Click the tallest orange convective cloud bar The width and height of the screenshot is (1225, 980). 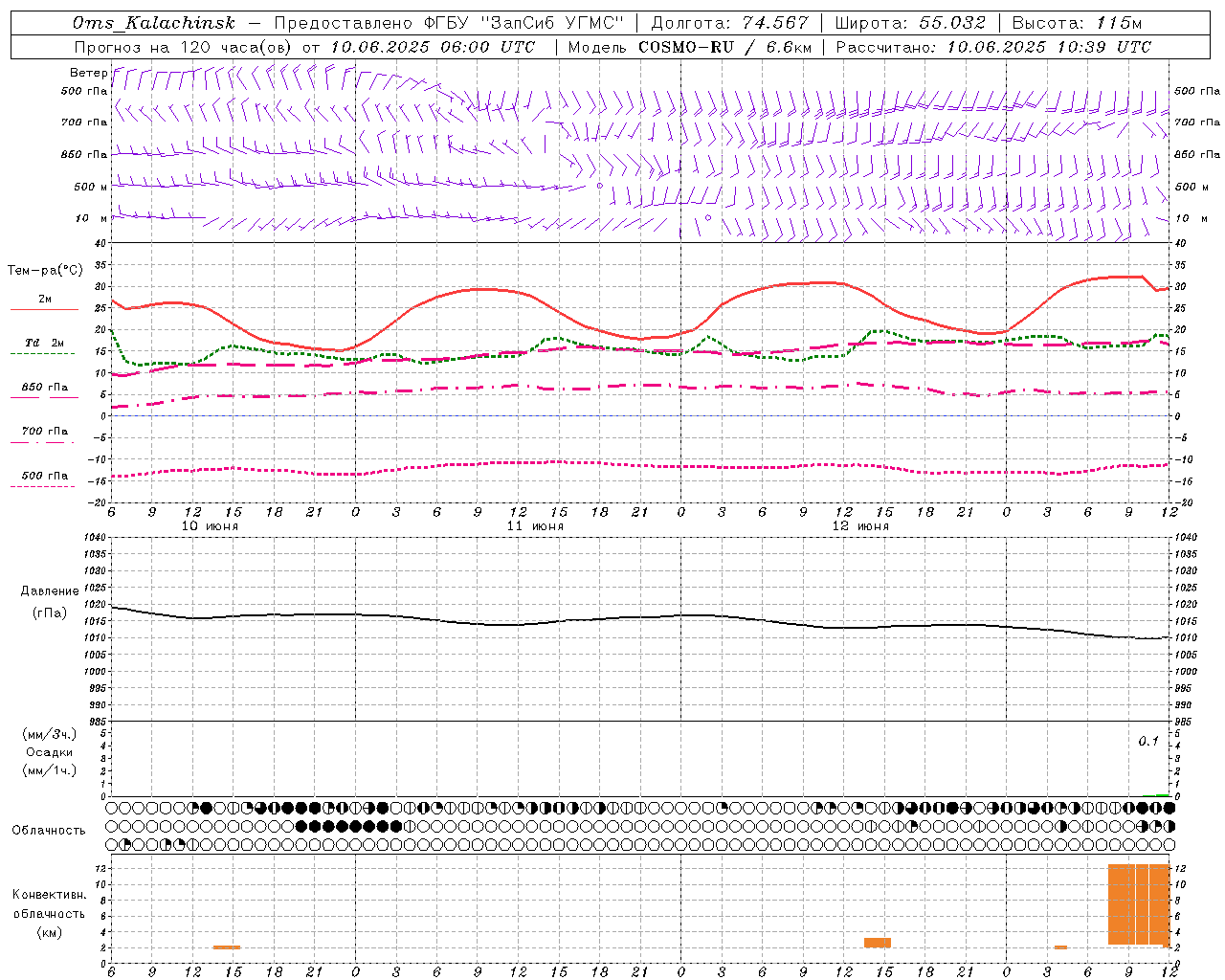tap(1139, 904)
